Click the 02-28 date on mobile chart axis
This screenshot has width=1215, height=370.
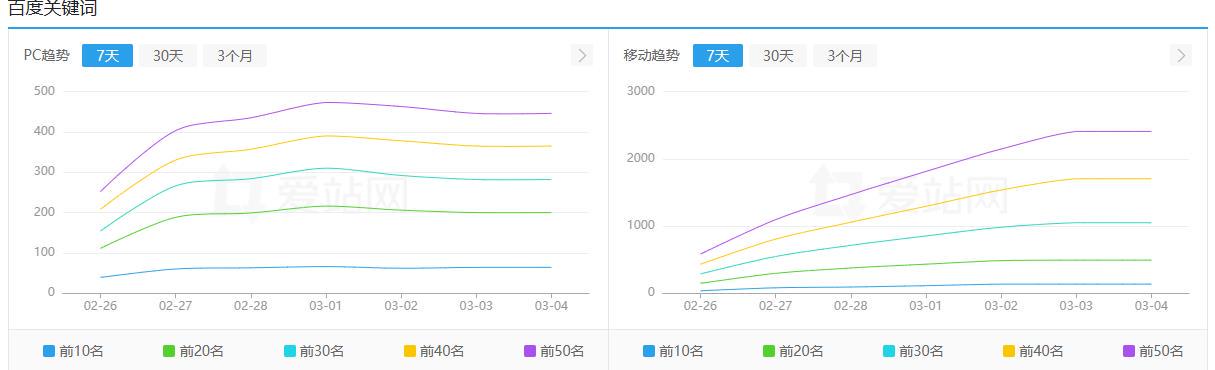(851, 306)
